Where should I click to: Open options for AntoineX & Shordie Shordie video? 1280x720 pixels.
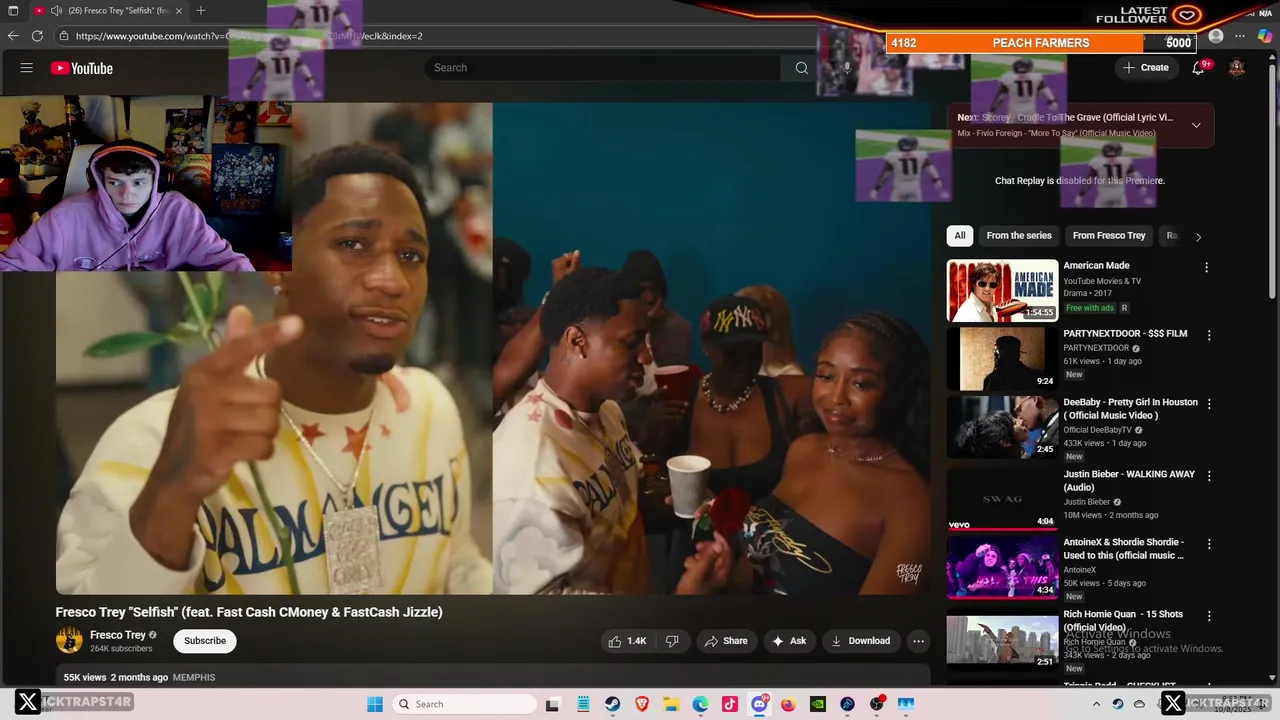1209,544
